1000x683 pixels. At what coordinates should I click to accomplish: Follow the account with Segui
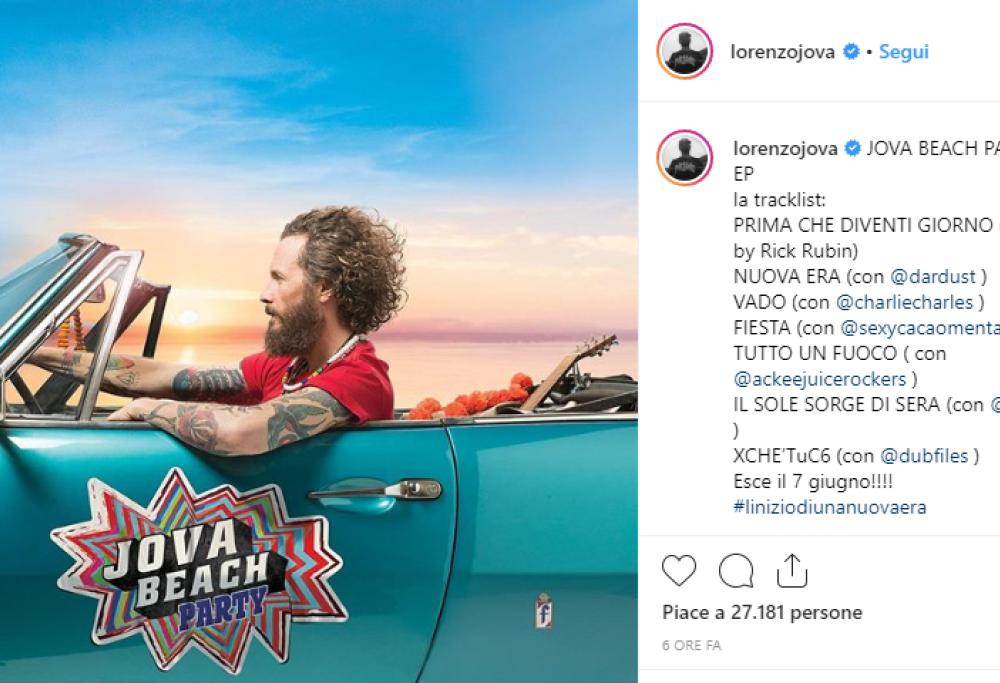[904, 52]
